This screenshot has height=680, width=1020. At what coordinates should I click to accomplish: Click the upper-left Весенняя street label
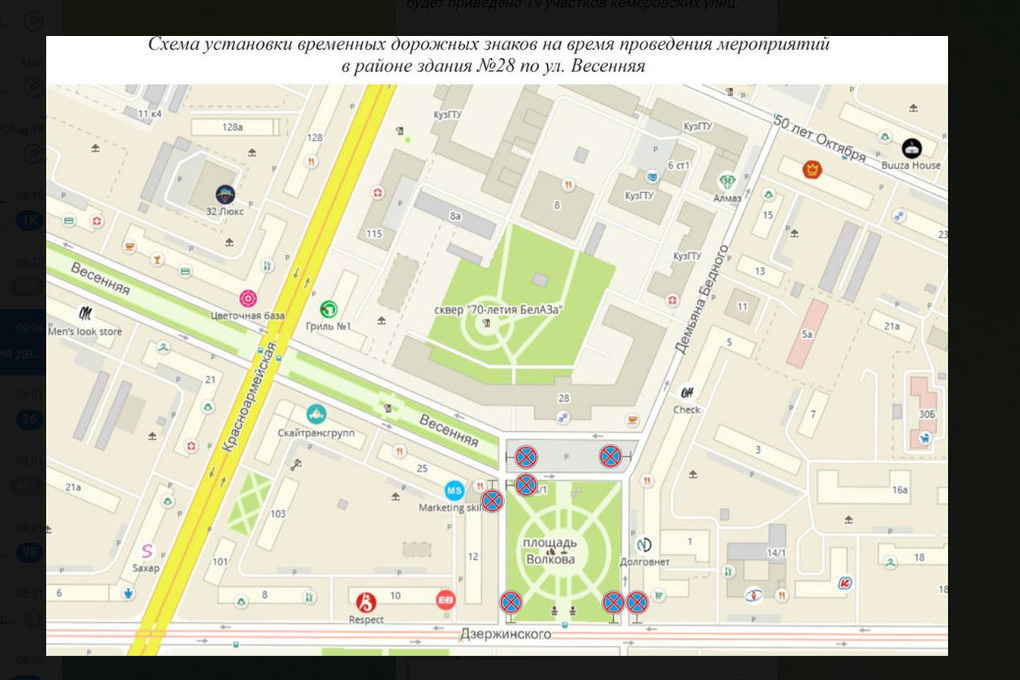tap(100, 278)
